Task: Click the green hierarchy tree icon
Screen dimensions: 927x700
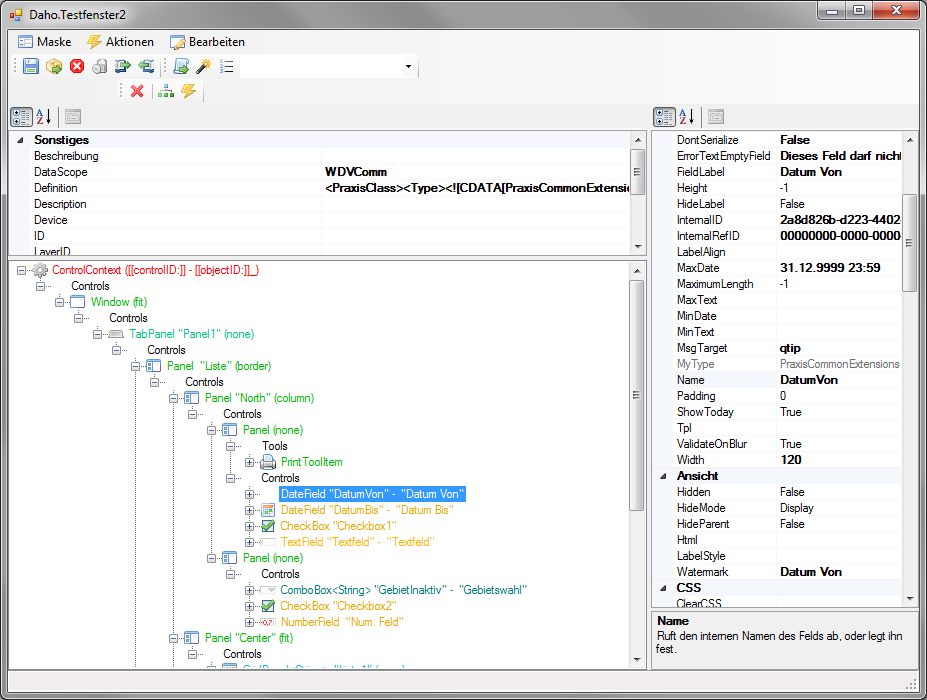Action: coord(166,91)
